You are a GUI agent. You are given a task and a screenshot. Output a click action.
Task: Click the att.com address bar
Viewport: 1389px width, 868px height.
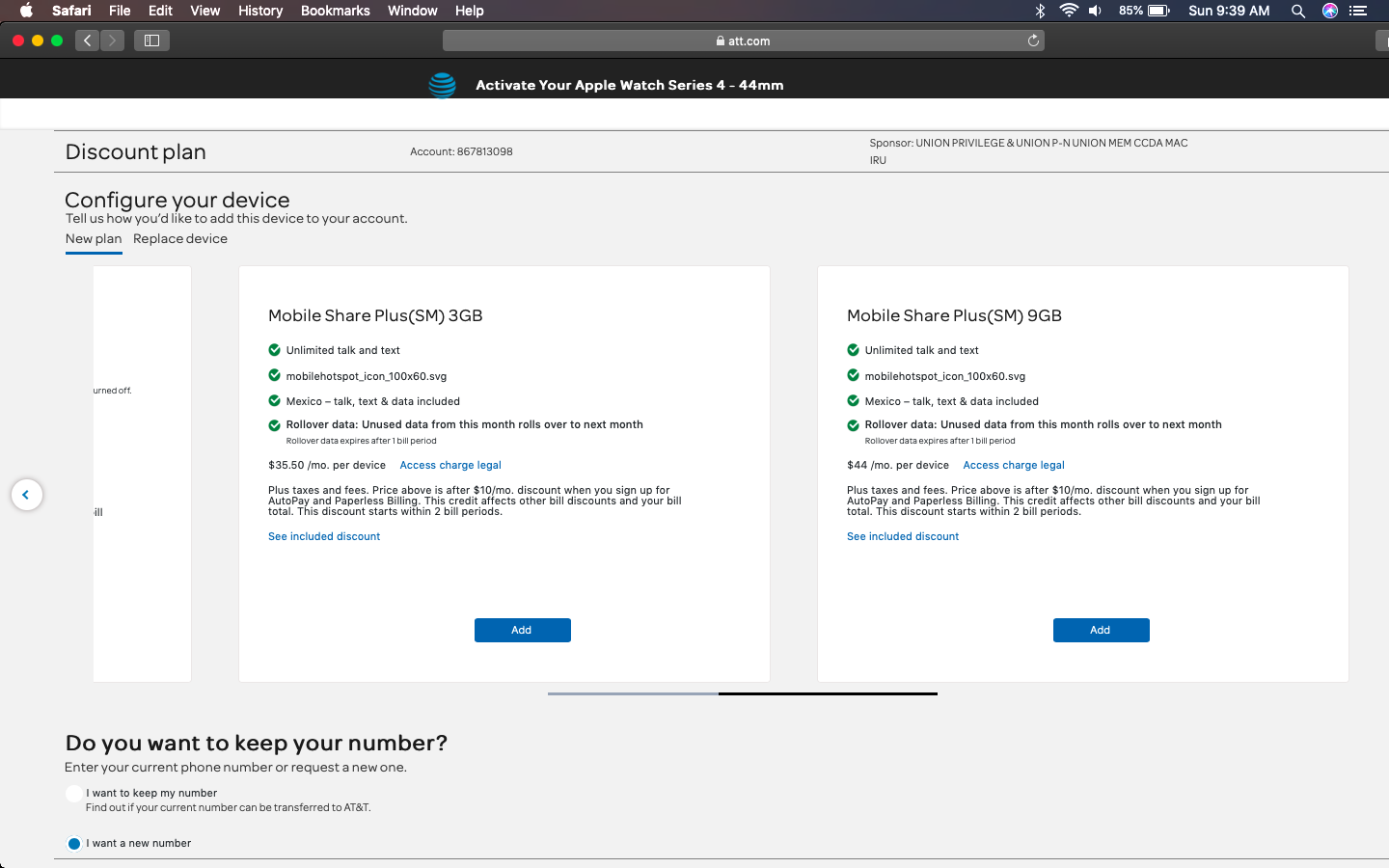(743, 41)
